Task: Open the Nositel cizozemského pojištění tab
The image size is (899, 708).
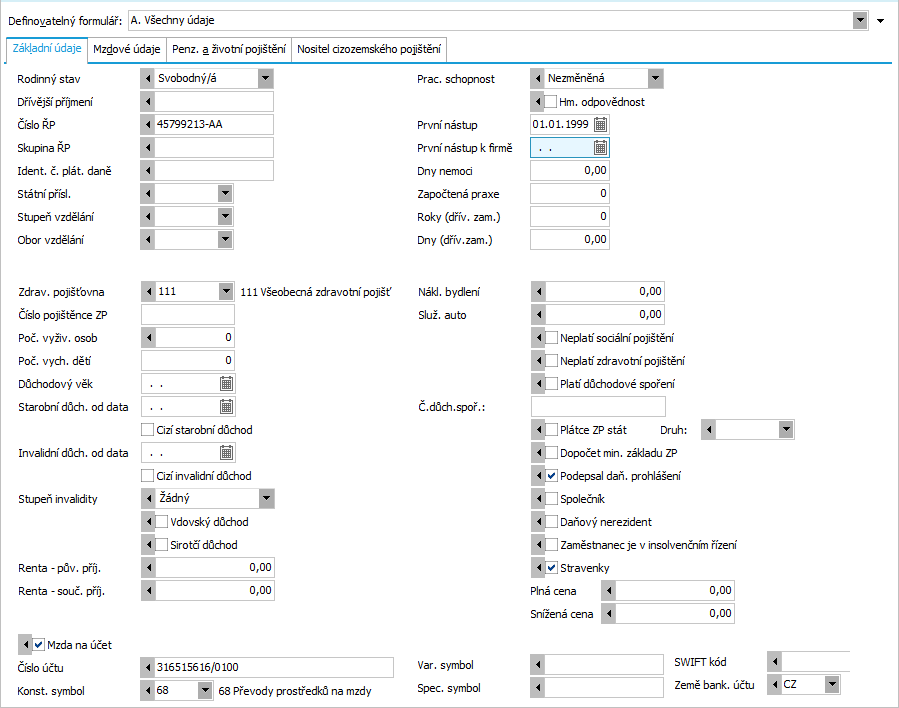Action: point(369,48)
